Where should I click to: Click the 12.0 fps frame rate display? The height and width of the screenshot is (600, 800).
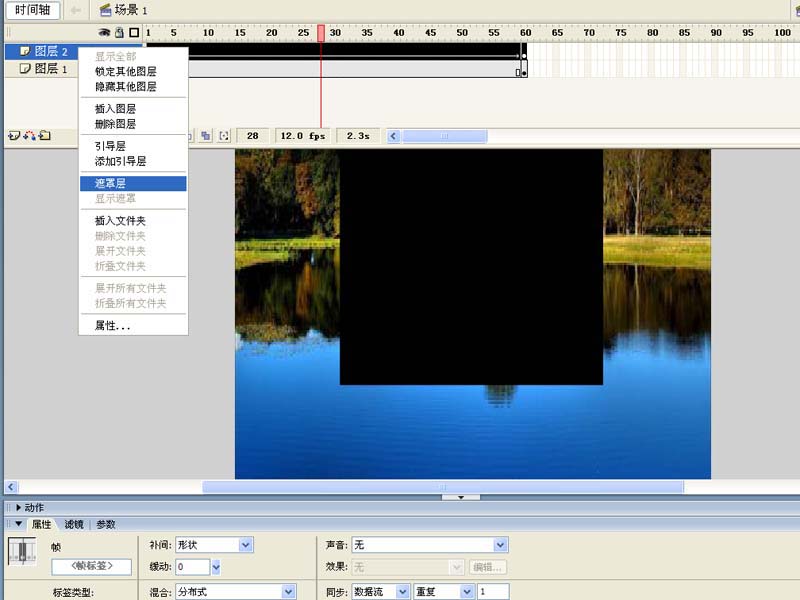[x=303, y=136]
